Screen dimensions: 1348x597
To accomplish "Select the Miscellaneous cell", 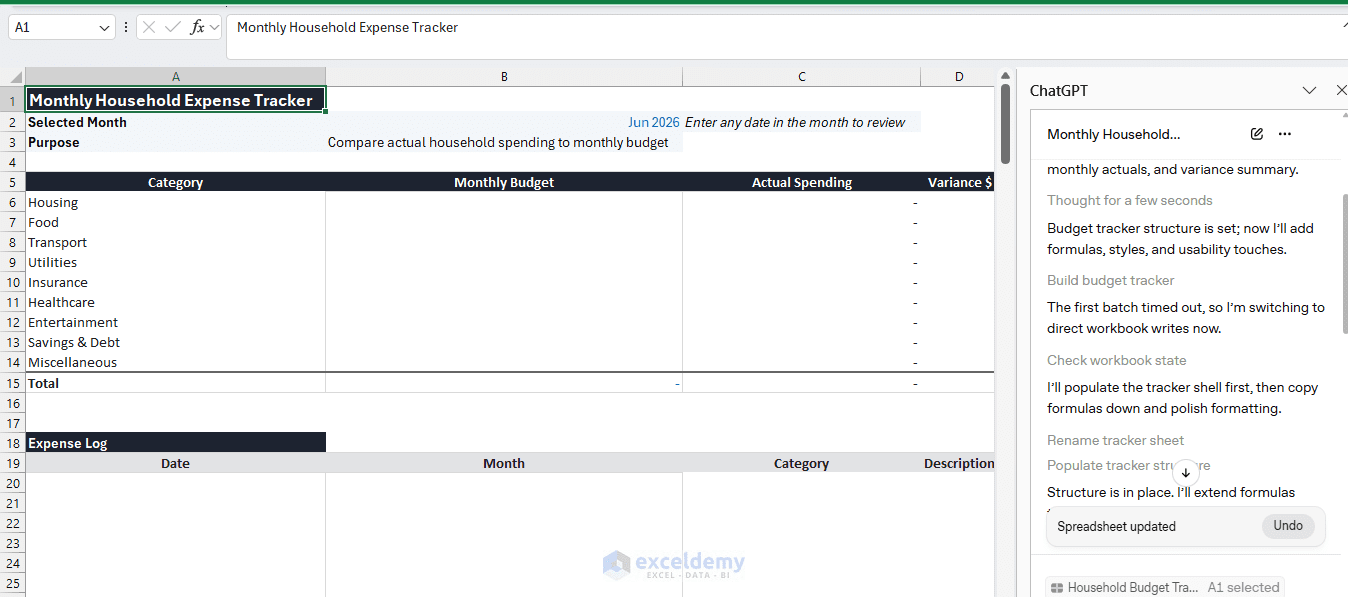I will (x=176, y=362).
